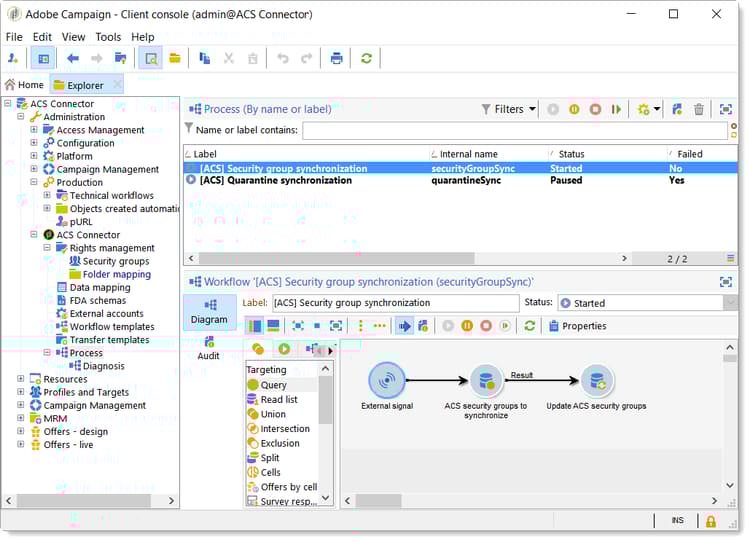Click the green refresh icon in main toolbar
Image resolution: width=750 pixels, height=542 pixels.
click(x=366, y=58)
